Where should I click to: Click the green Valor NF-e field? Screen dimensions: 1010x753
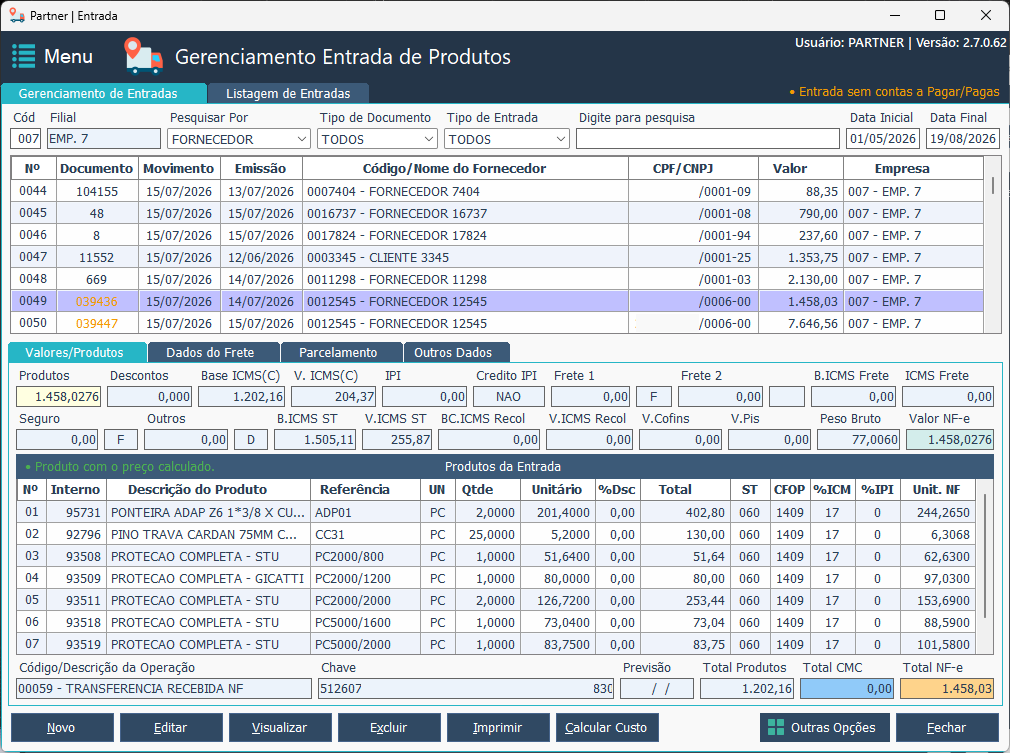tap(949, 440)
